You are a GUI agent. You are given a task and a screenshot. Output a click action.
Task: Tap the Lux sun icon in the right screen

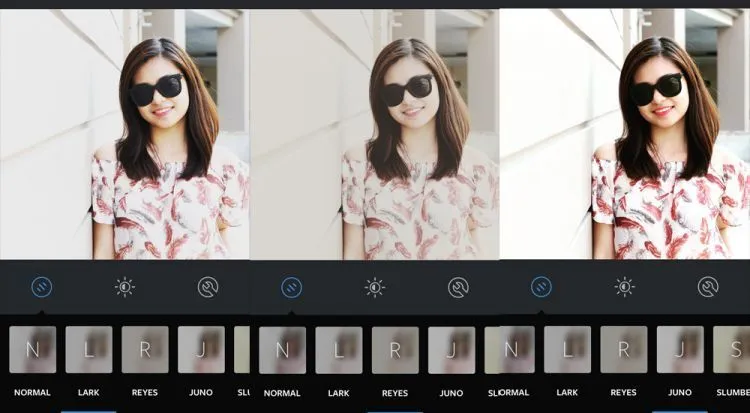click(x=625, y=287)
